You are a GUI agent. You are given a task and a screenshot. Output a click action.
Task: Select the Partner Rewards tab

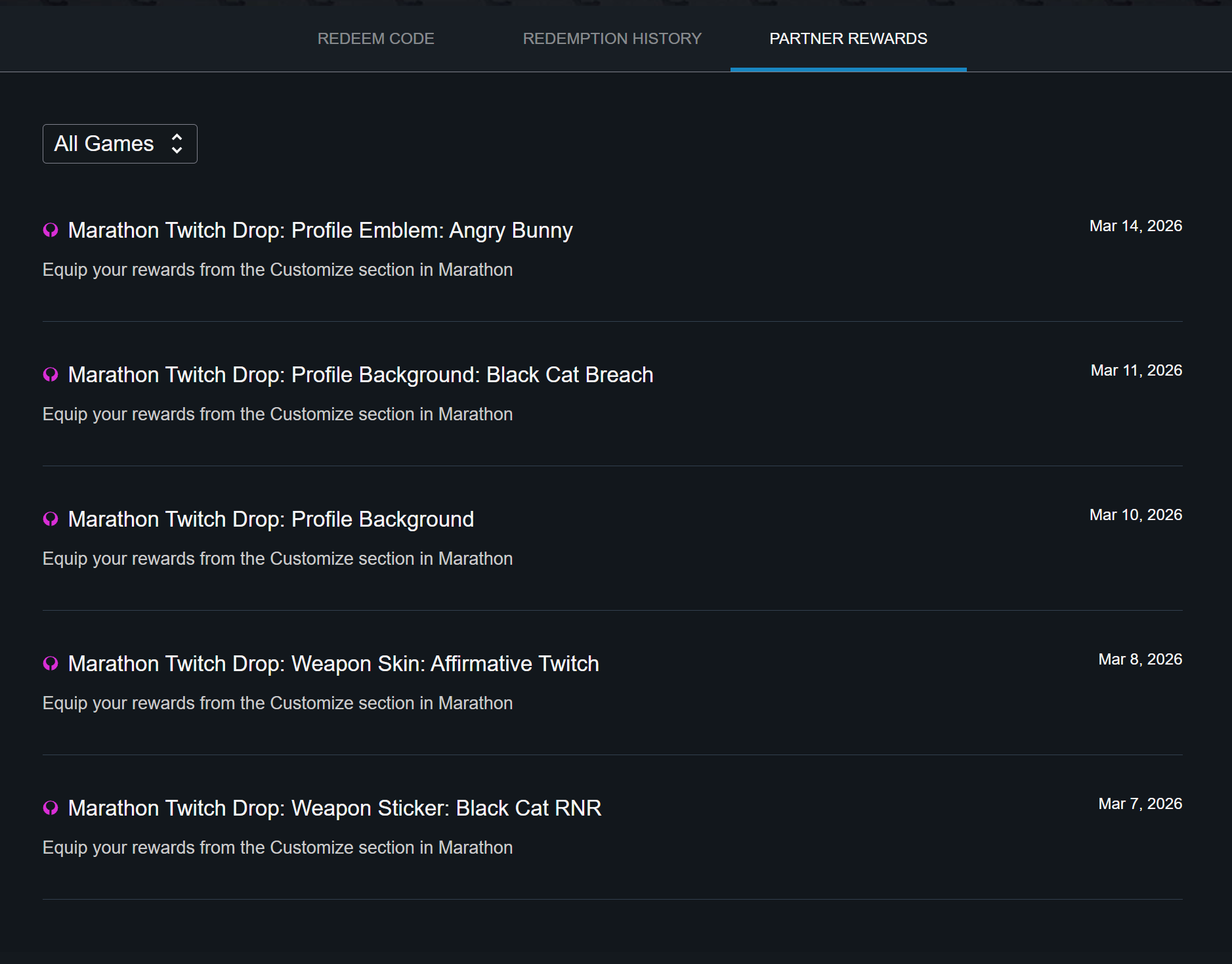[848, 39]
